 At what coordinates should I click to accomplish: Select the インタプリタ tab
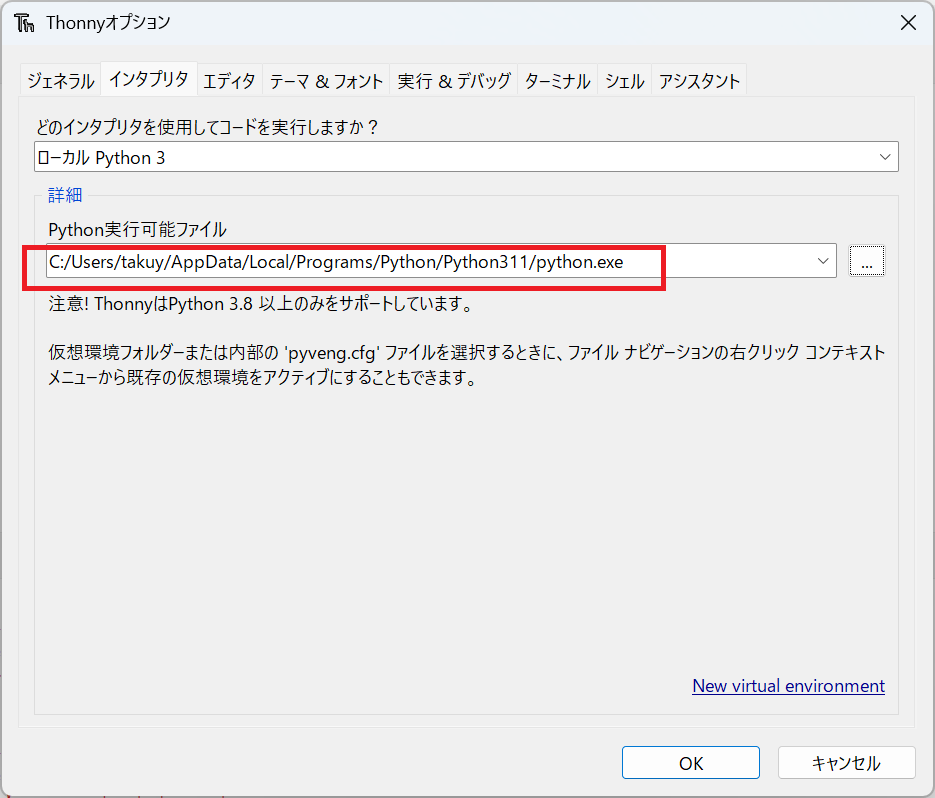pyautogui.click(x=149, y=79)
